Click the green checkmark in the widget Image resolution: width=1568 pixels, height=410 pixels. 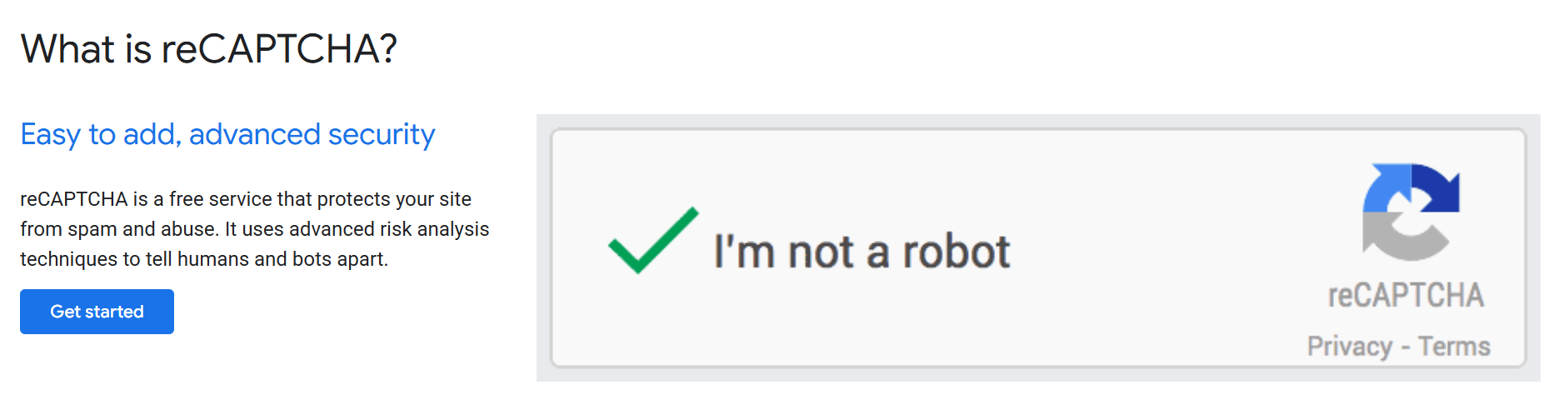(652, 240)
